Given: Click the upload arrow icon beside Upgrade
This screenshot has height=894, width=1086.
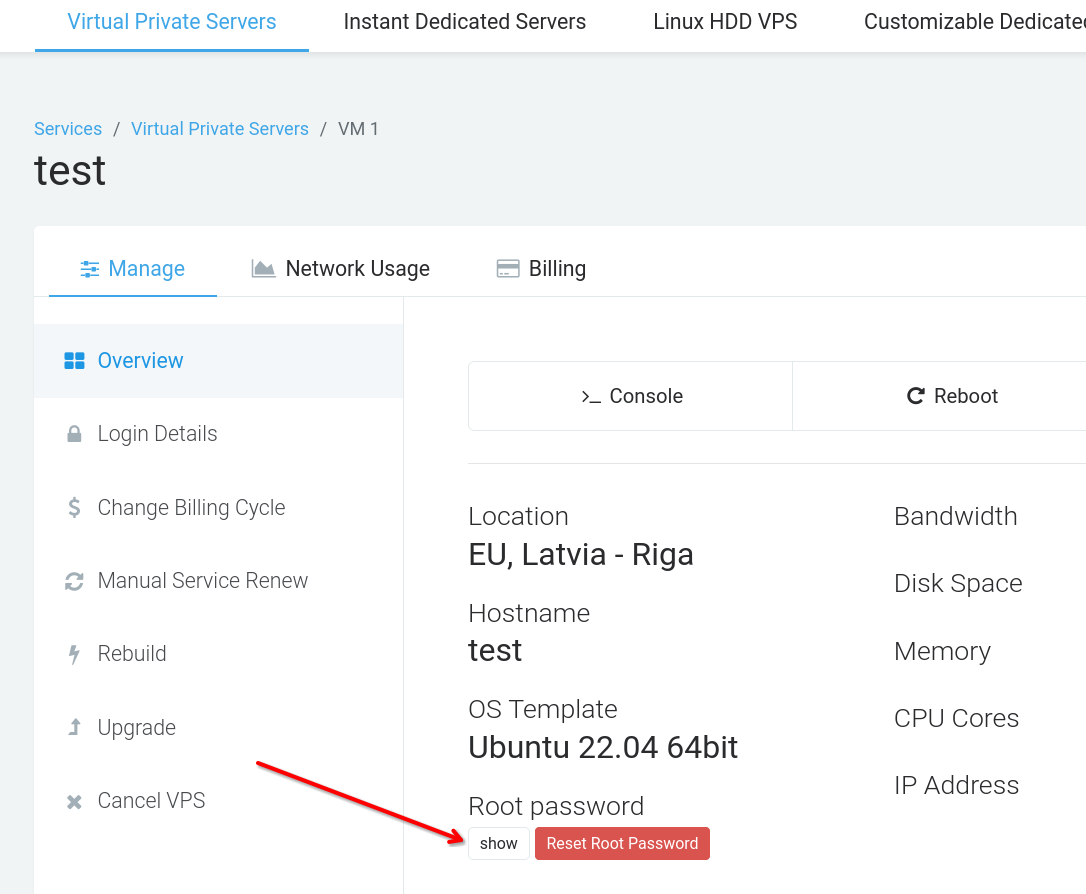Looking at the screenshot, I should [73, 727].
